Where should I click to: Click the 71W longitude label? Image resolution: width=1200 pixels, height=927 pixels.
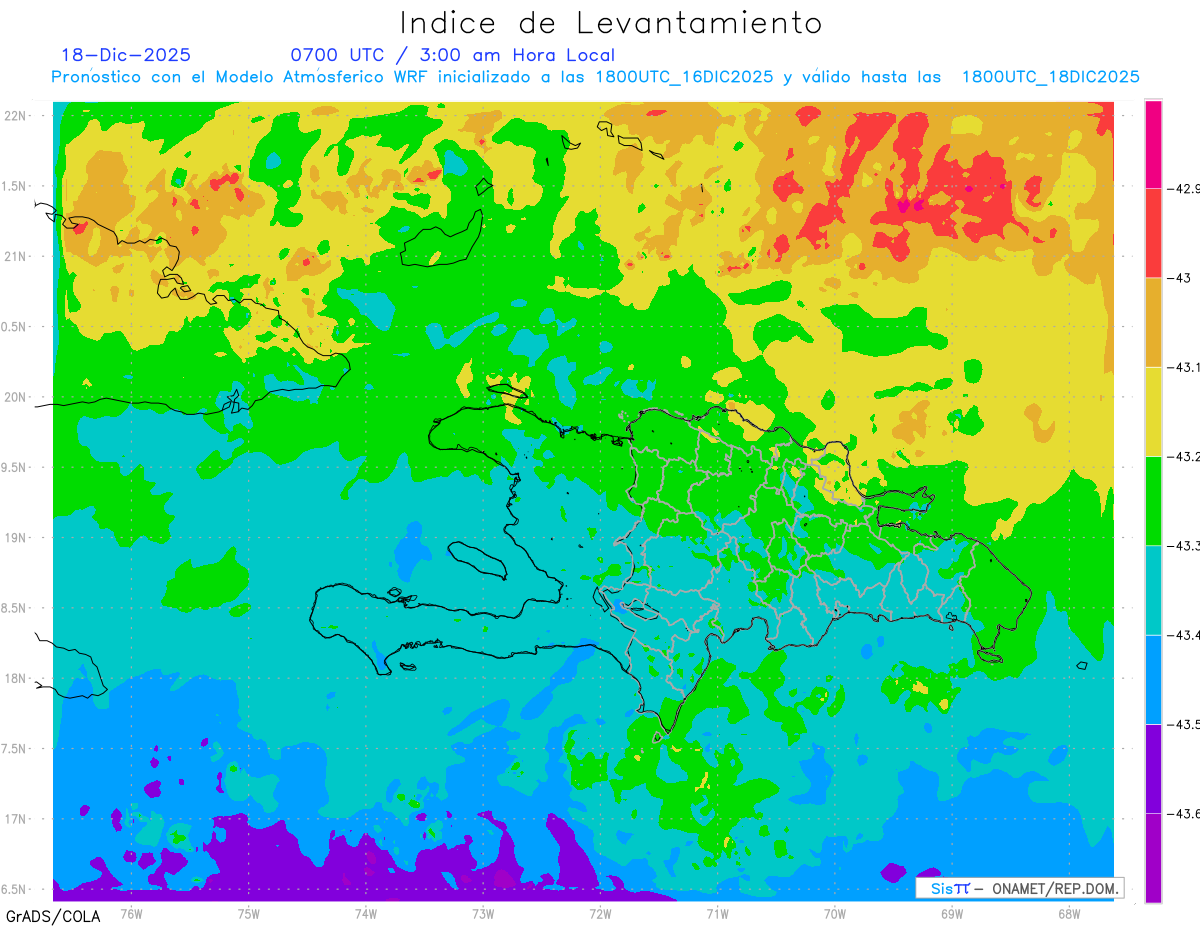tap(718, 914)
